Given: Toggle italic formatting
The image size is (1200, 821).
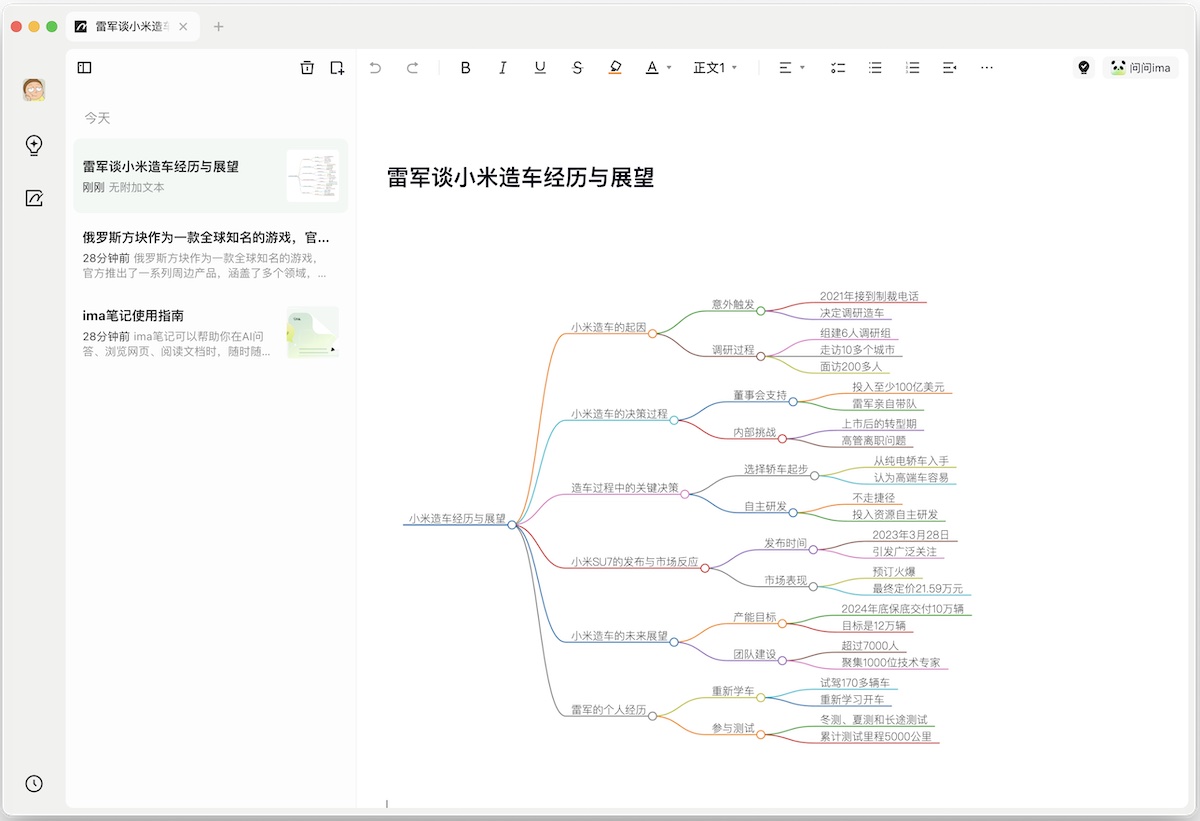Looking at the screenshot, I should pyautogui.click(x=502, y=68).
